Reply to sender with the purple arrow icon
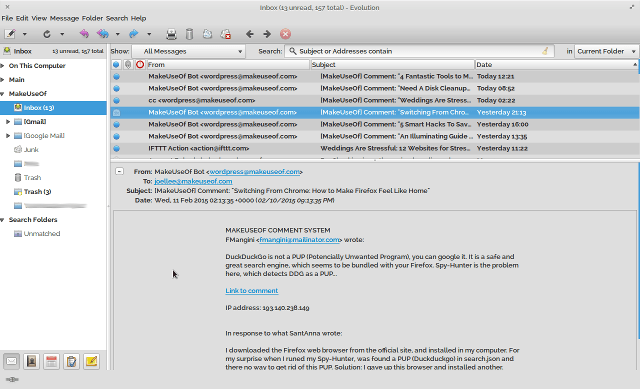This screenshot has width=640, height=389. pyautogui.click(x=84, y=34)
